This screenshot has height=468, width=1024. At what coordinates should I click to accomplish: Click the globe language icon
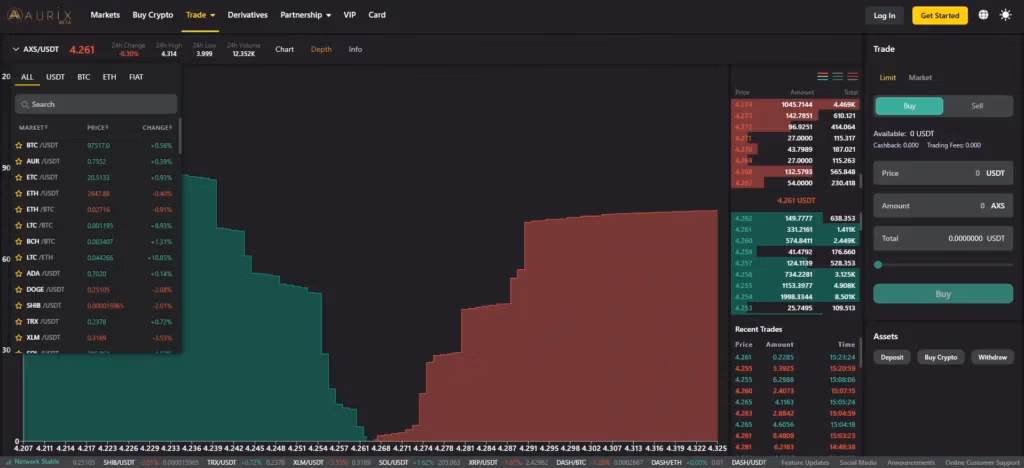983,15
